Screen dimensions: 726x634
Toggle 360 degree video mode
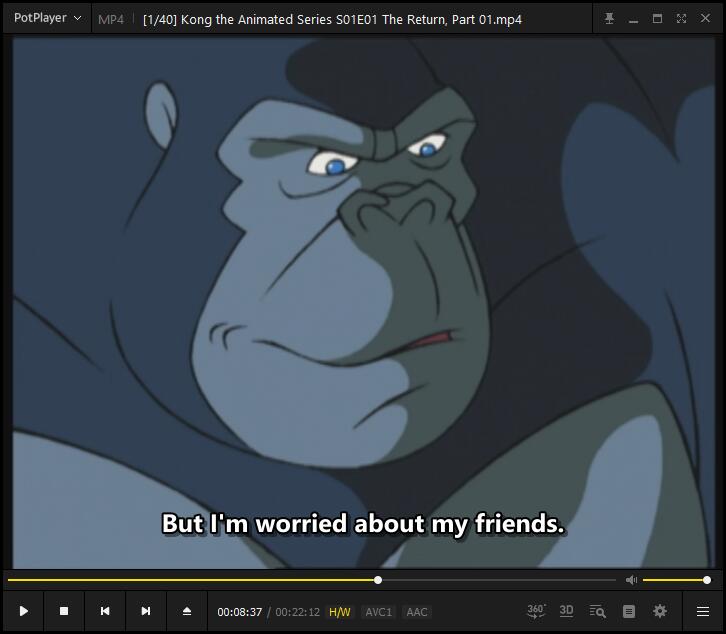(x=536, y=611)
